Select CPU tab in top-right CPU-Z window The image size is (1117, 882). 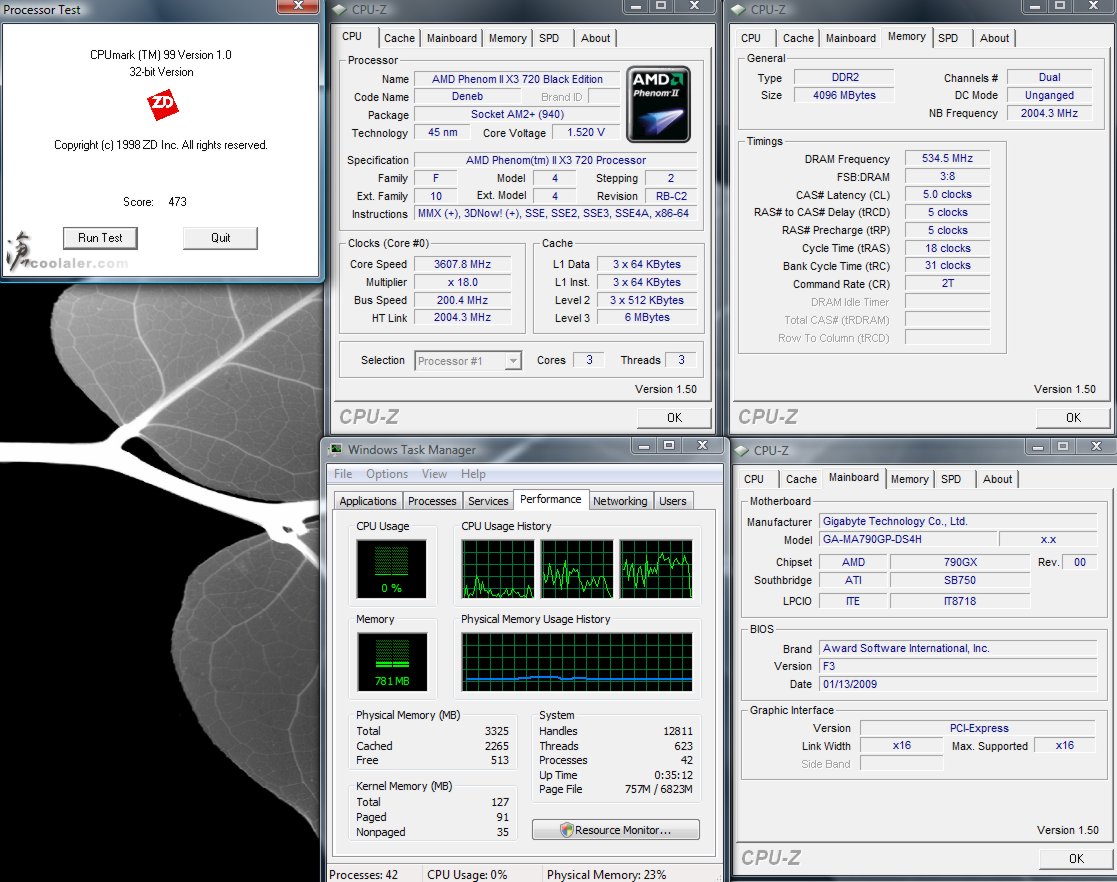click(751, 38)
